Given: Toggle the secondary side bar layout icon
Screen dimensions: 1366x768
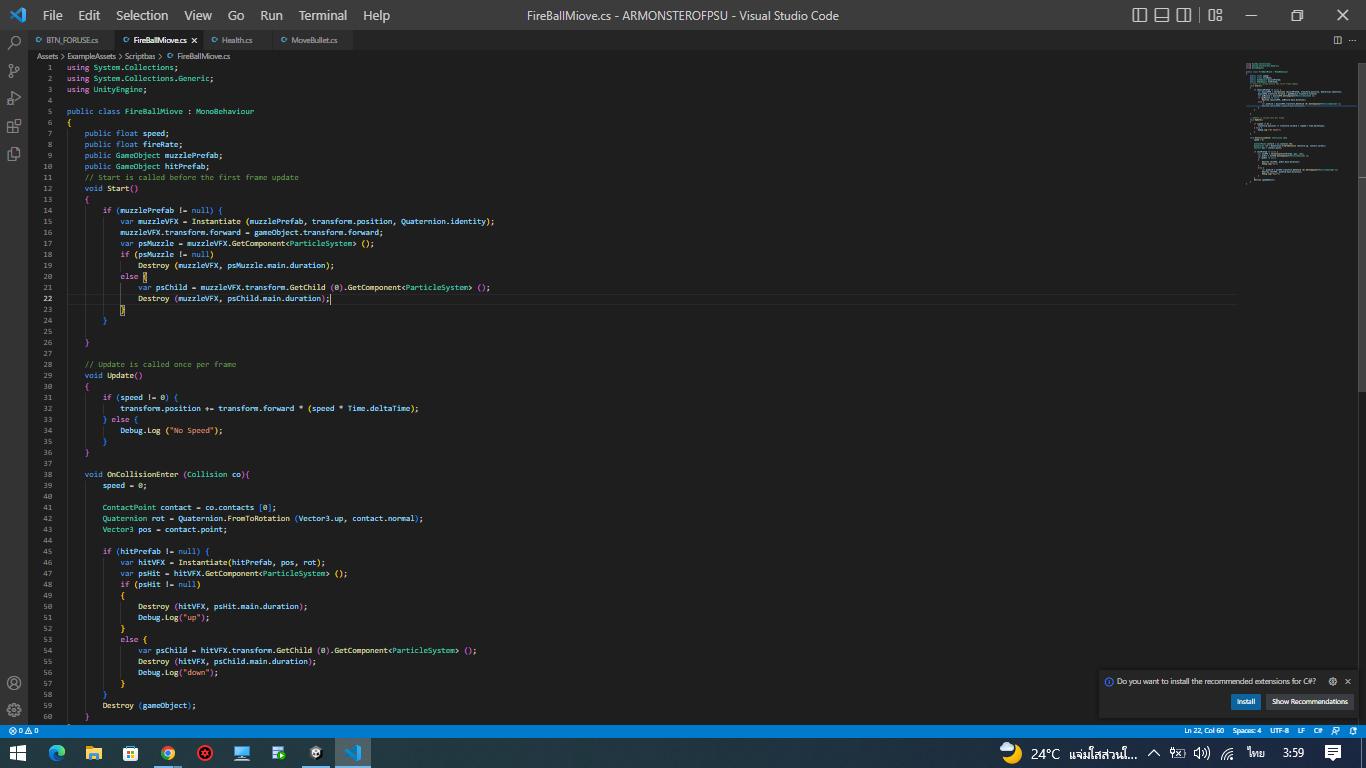Looking at the screenshot, I should coord(1184,15).
